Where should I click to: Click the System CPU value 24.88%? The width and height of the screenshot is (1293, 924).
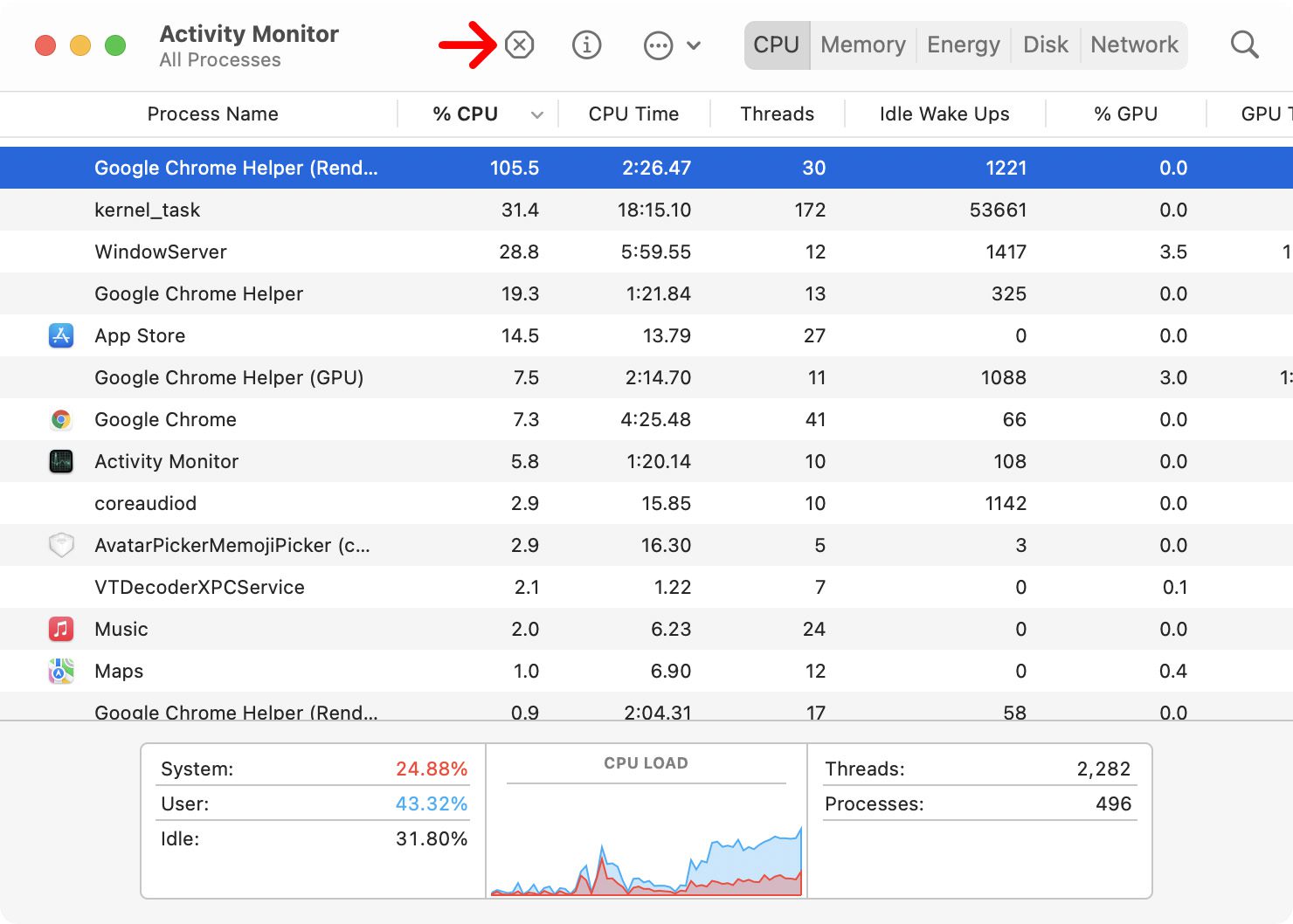point(432,769)
